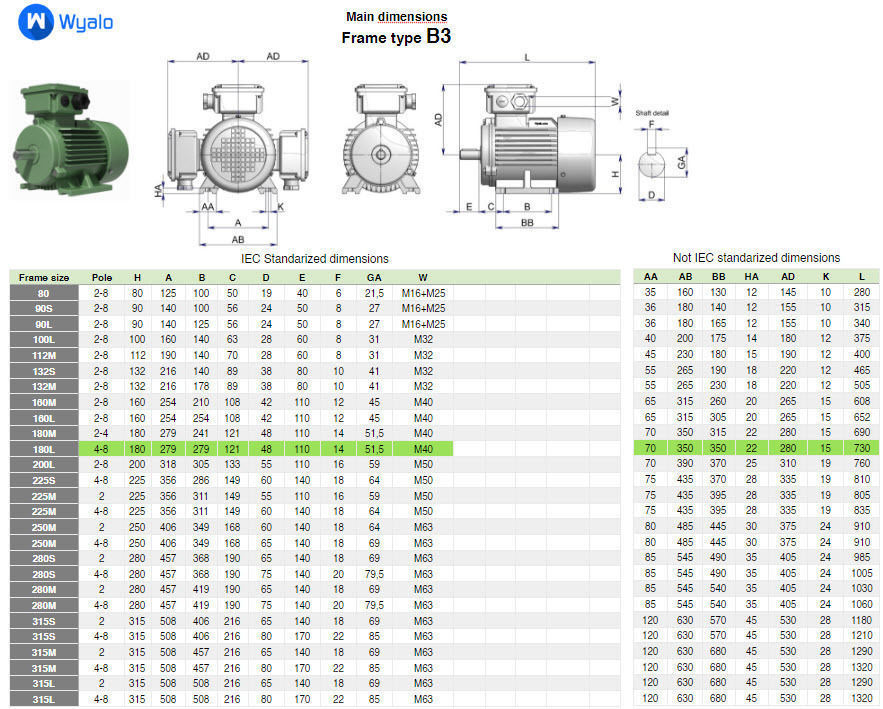Click the green motor photo

[x=70, y=140]
